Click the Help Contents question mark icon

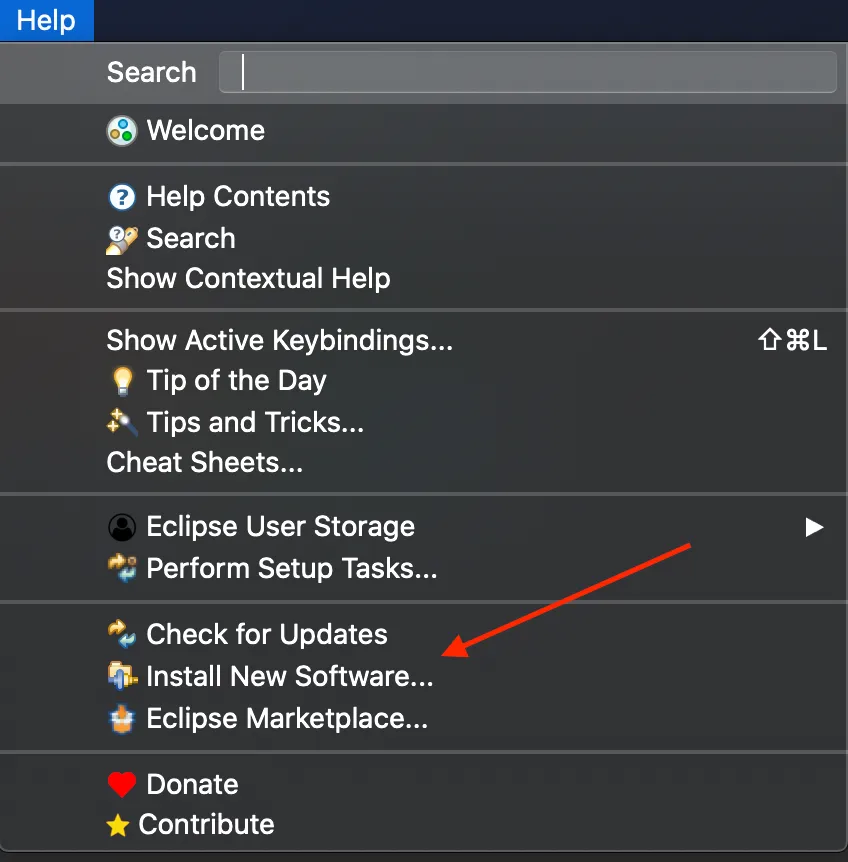point(121,197)
